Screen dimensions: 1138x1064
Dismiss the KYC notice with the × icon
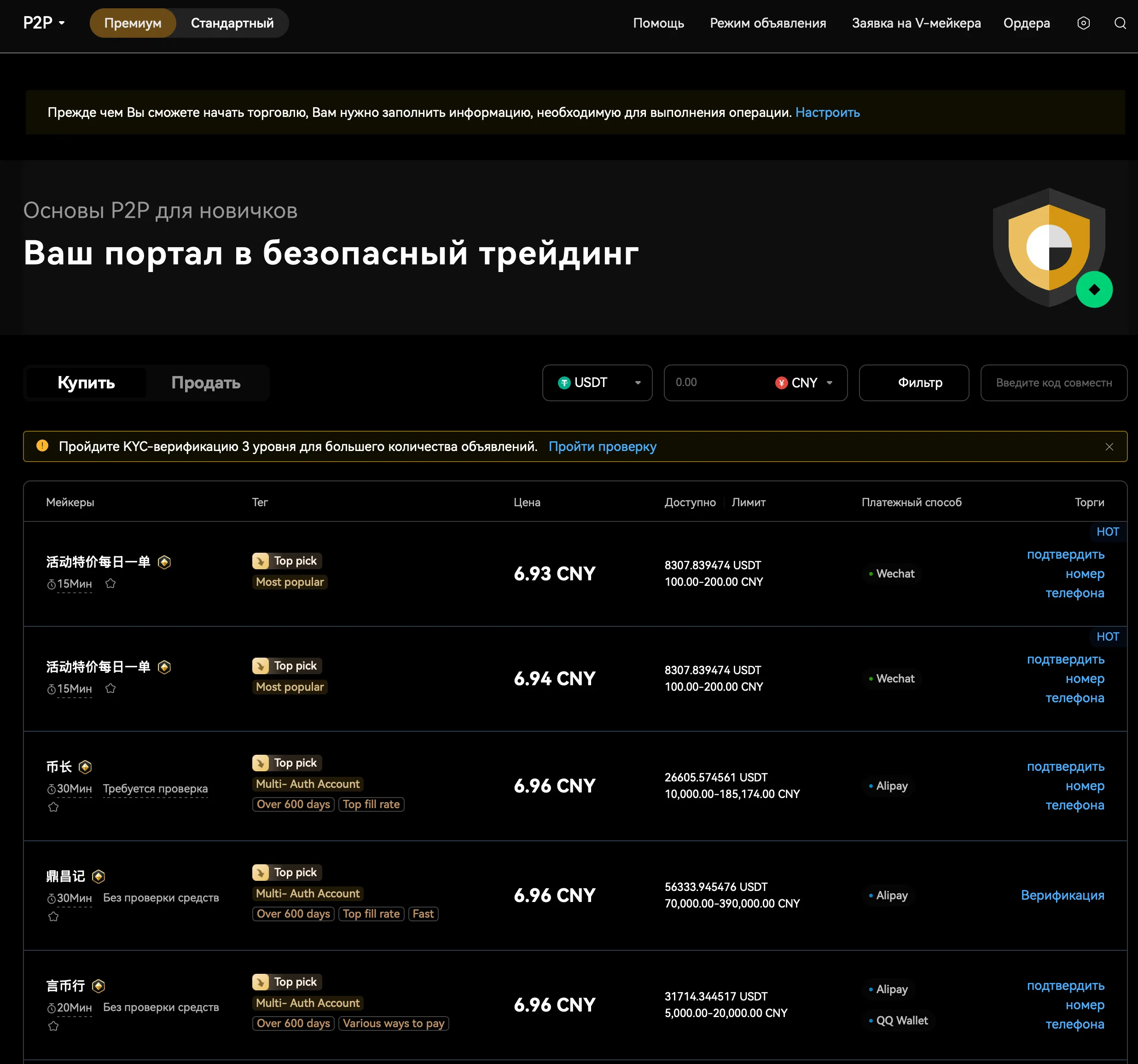(1109, 446)
